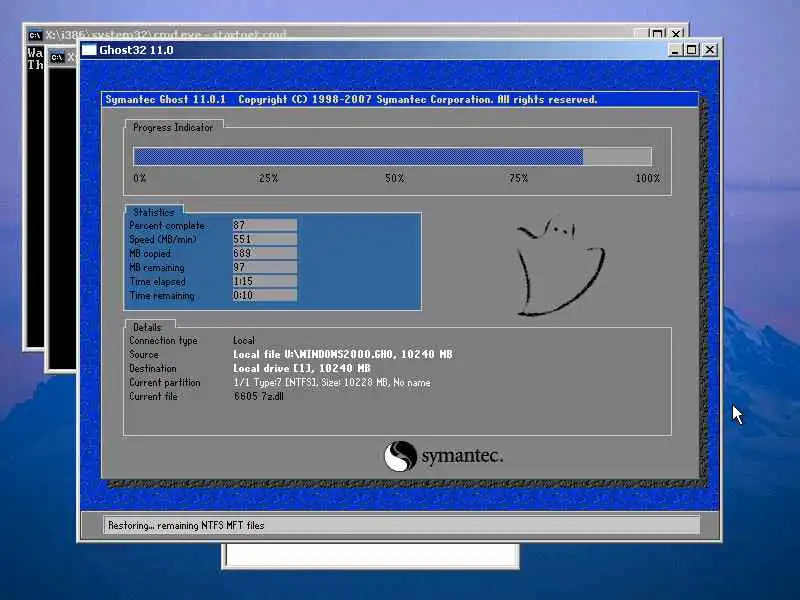The image size is (800, 600).
Task: Close the rear cmd.exe startnet window
Action: (x=676, y=34)
